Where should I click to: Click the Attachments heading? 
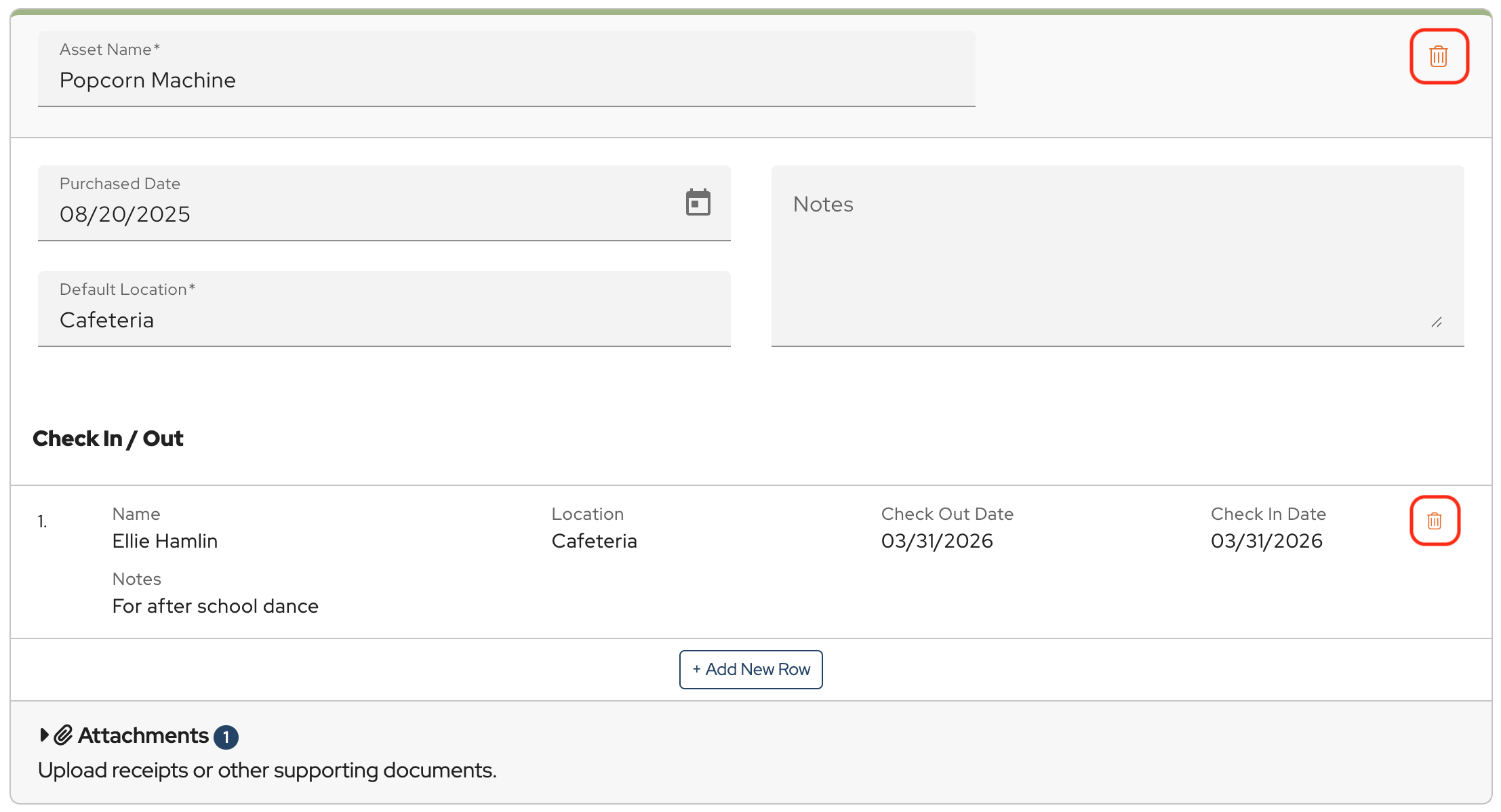[x=143, y=735]
